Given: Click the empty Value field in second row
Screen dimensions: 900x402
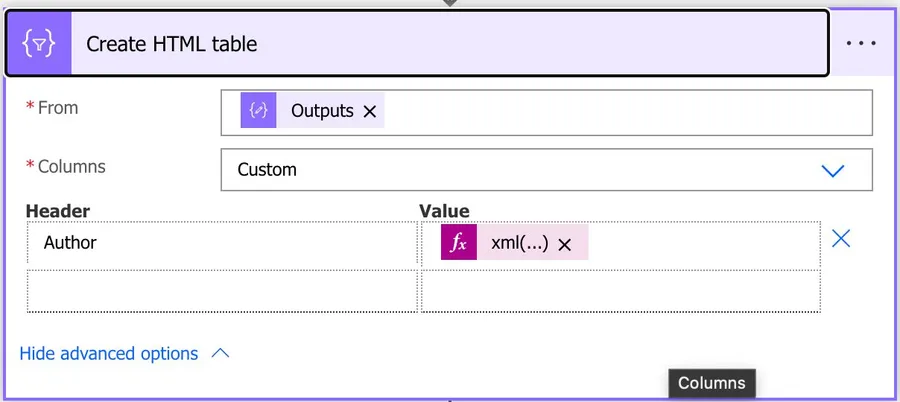Looking at the screenshot, I should click(620, 291).
